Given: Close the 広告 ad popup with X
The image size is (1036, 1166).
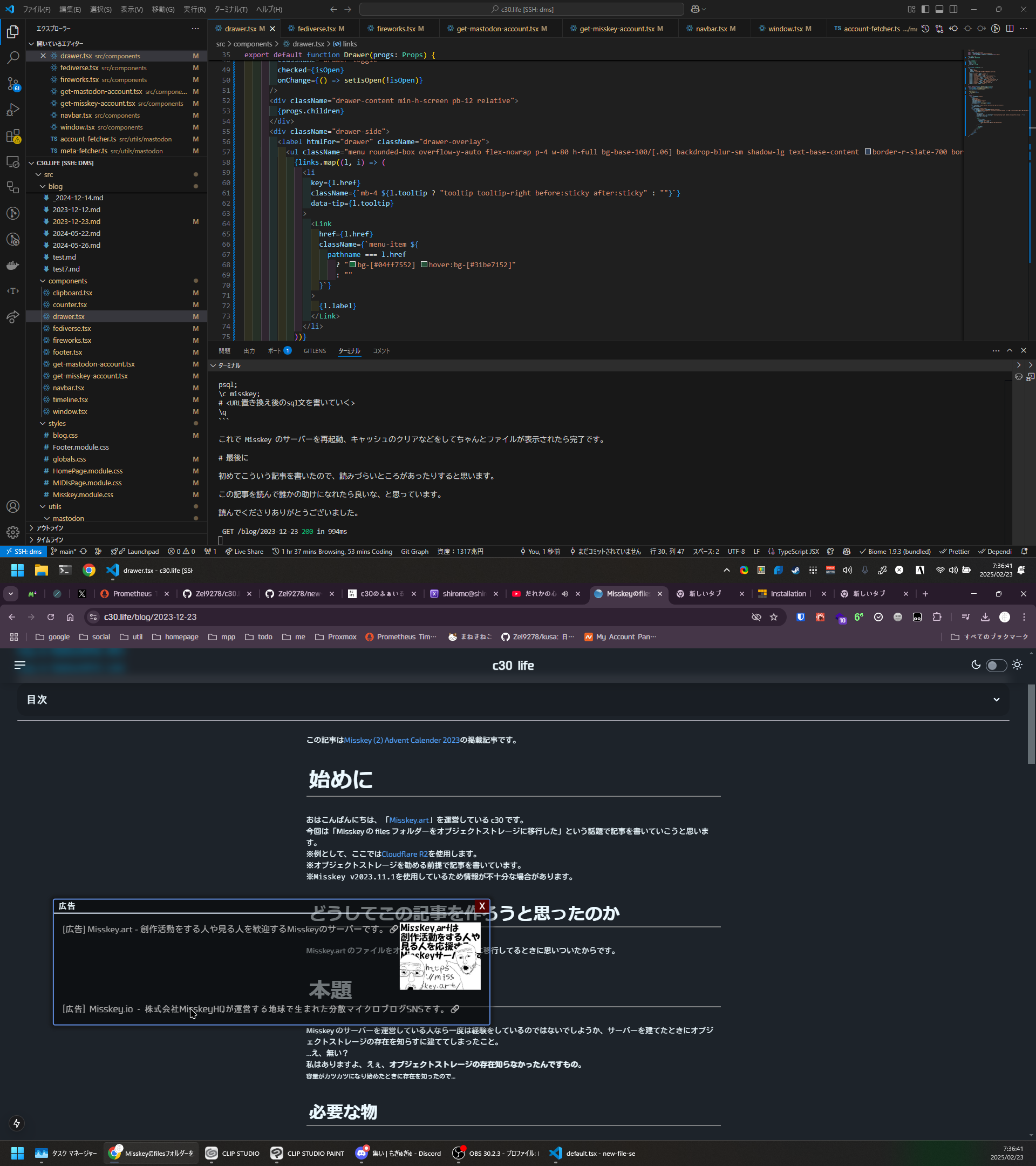Looking at the screenshot, I should pyautogui.click(x=482, y=906).
